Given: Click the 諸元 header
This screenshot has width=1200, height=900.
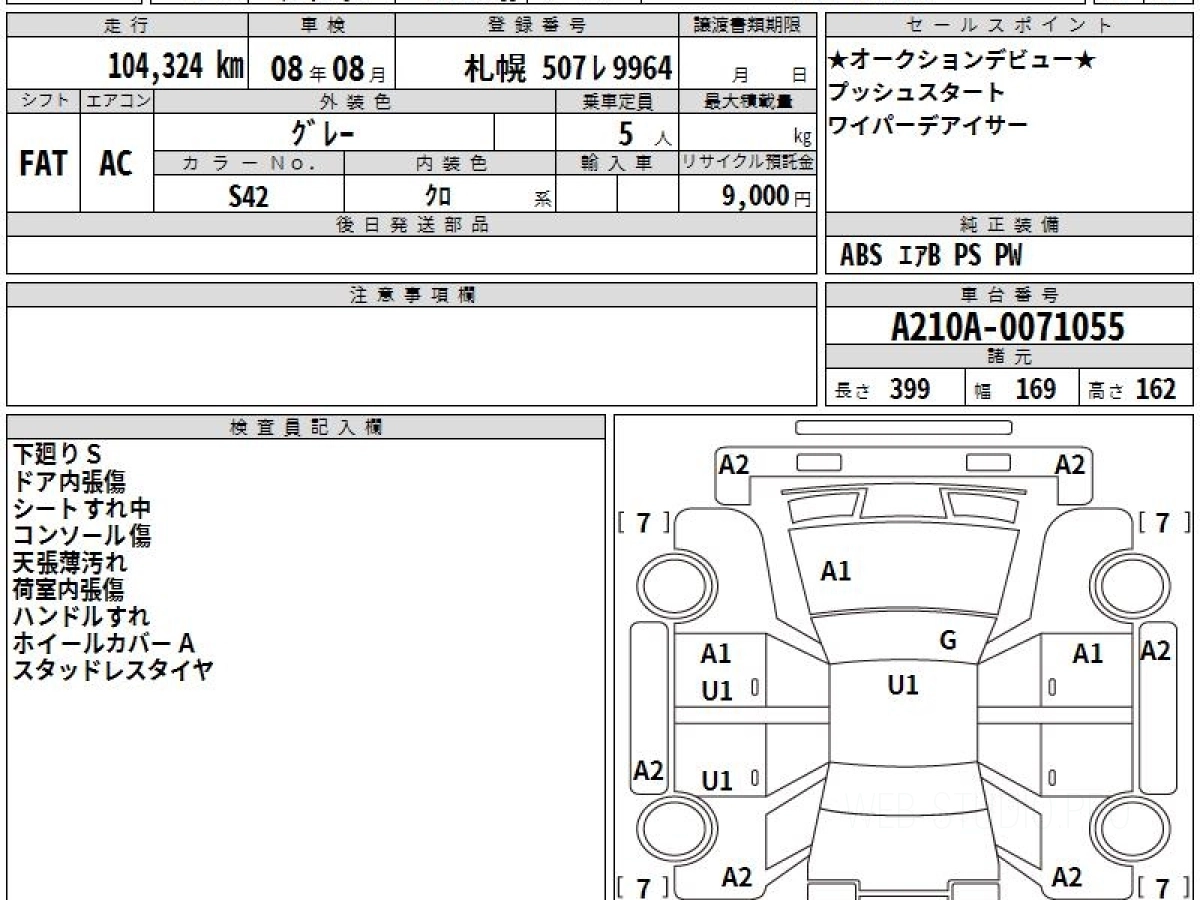Looking at the screenshot, I should coord(1009,357).
